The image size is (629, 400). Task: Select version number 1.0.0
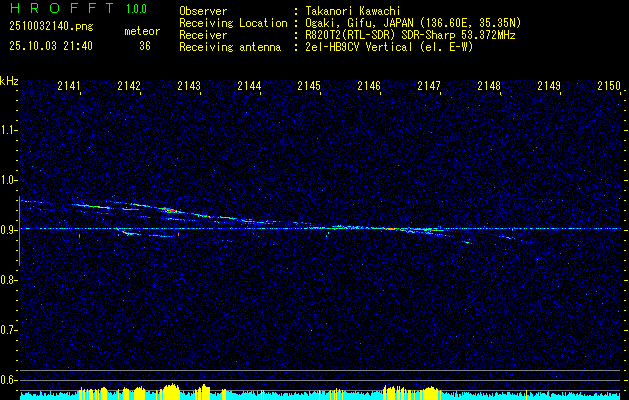point(136,9)
